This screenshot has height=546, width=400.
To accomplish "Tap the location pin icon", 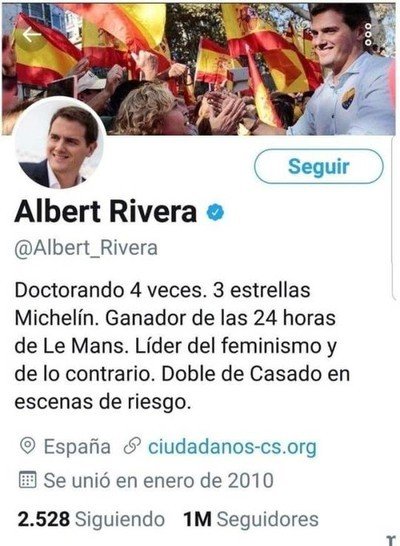I will [x=28, y=446].
